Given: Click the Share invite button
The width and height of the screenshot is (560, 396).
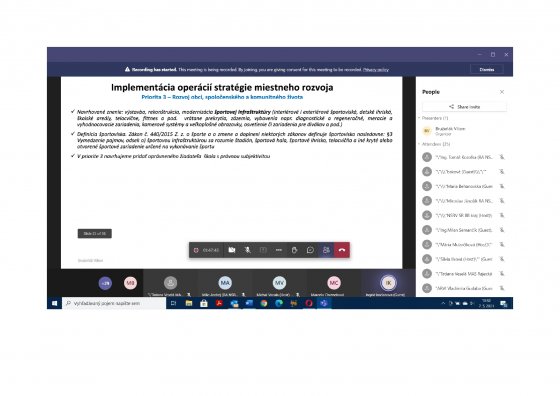Looking at the screenshot, I should coord(464,107).
